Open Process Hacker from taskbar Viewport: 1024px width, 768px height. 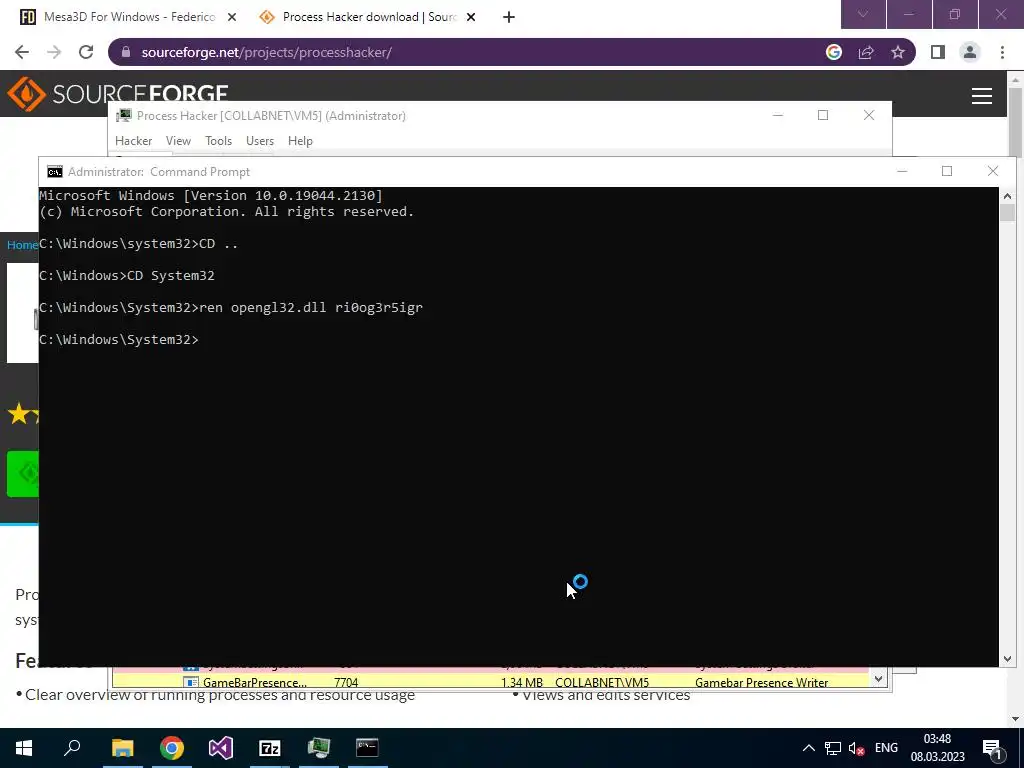pos(319,748)
